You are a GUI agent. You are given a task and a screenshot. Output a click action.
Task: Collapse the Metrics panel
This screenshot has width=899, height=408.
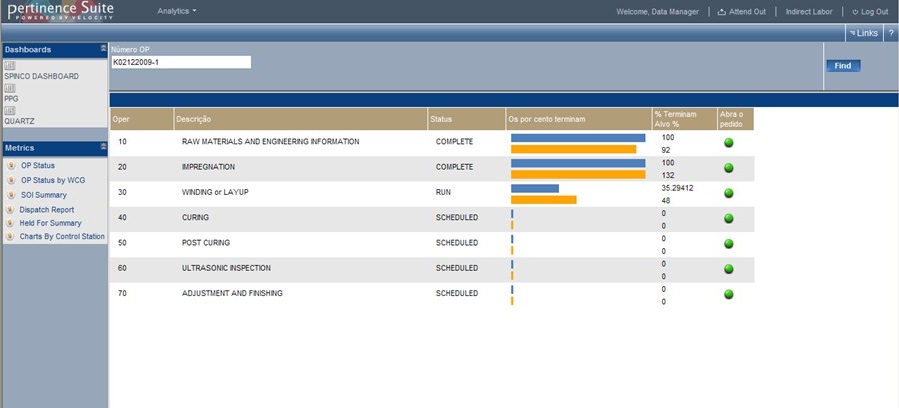point(103,147)
